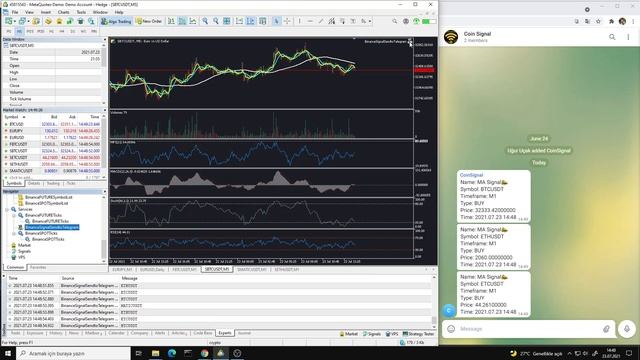
Task: Open the Charts menu
Action: 63,12
